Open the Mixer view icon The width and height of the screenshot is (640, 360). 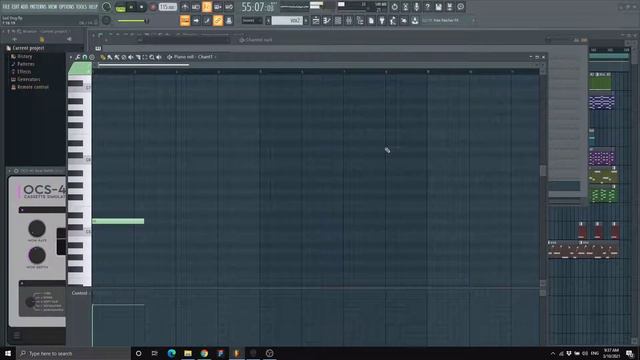point(349,20)
